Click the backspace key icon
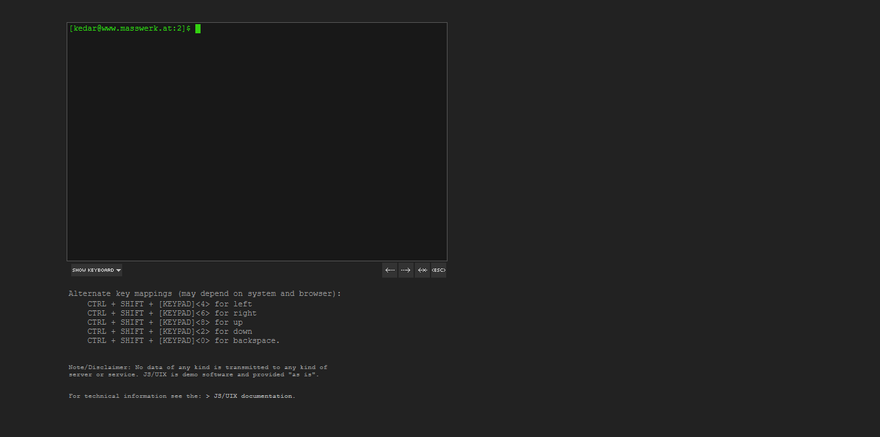880x437 pixels. [x=422, y=270]
